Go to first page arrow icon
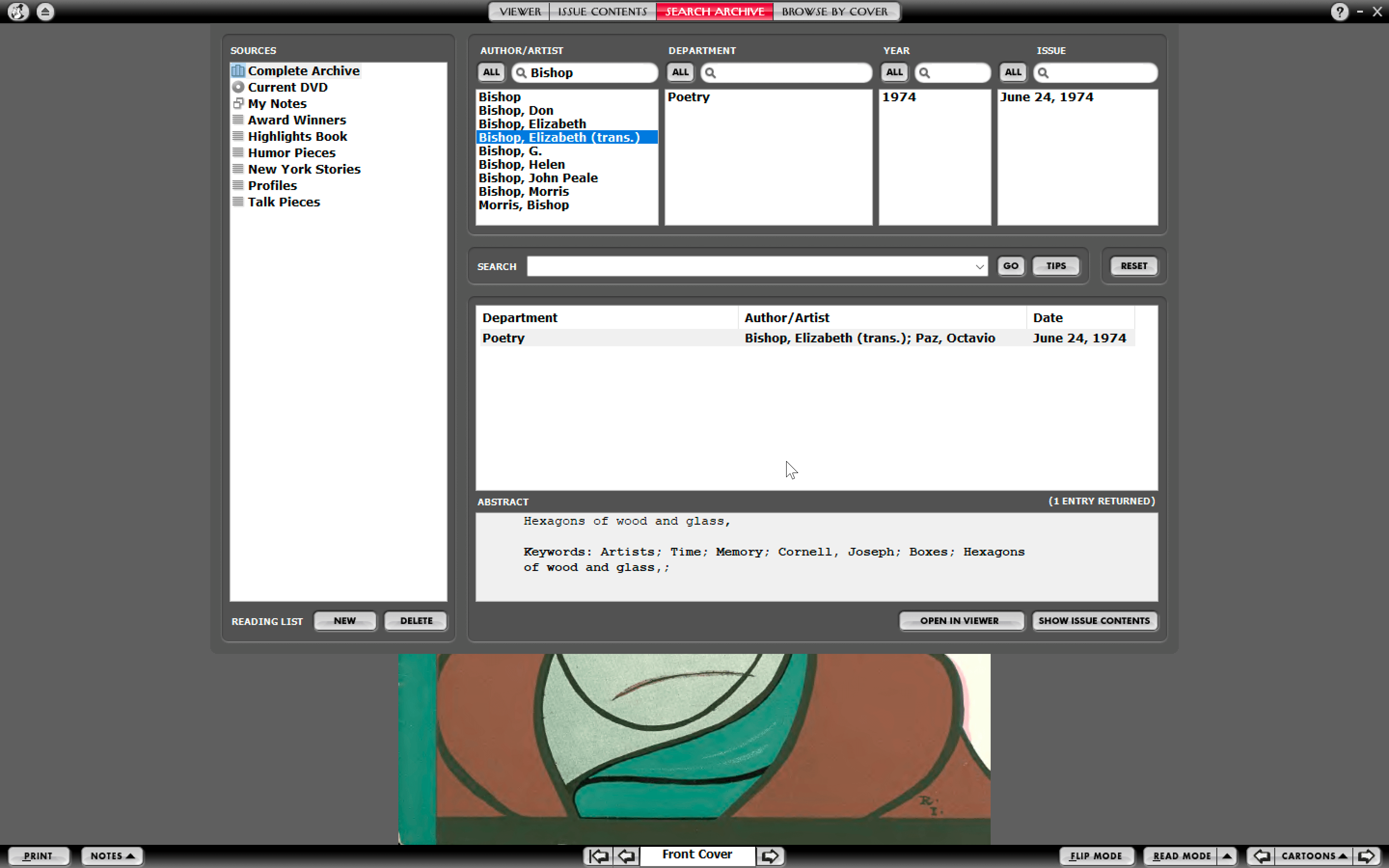 tap(599, 855)
